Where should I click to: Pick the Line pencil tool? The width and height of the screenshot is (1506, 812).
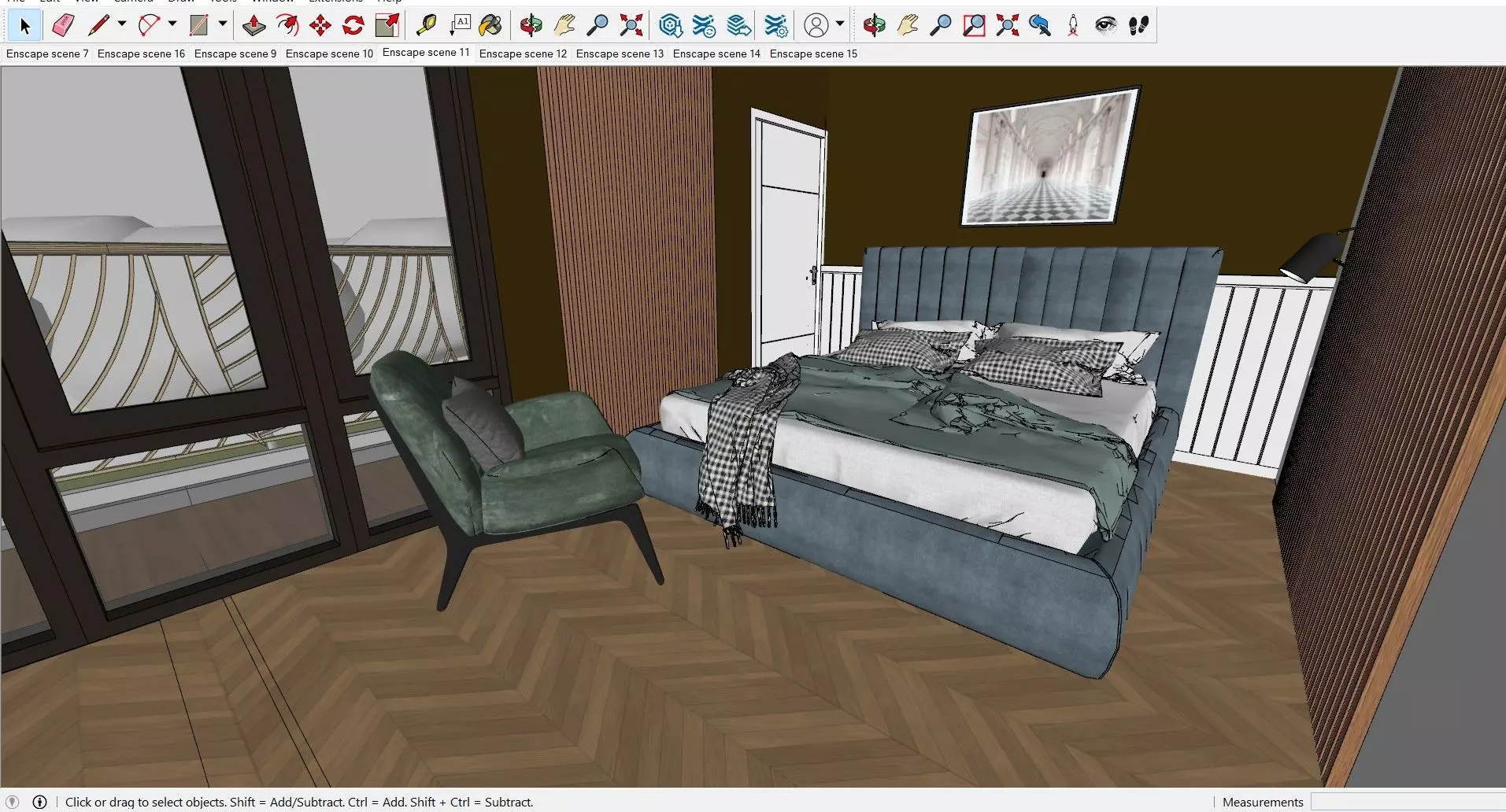(98, 26)
